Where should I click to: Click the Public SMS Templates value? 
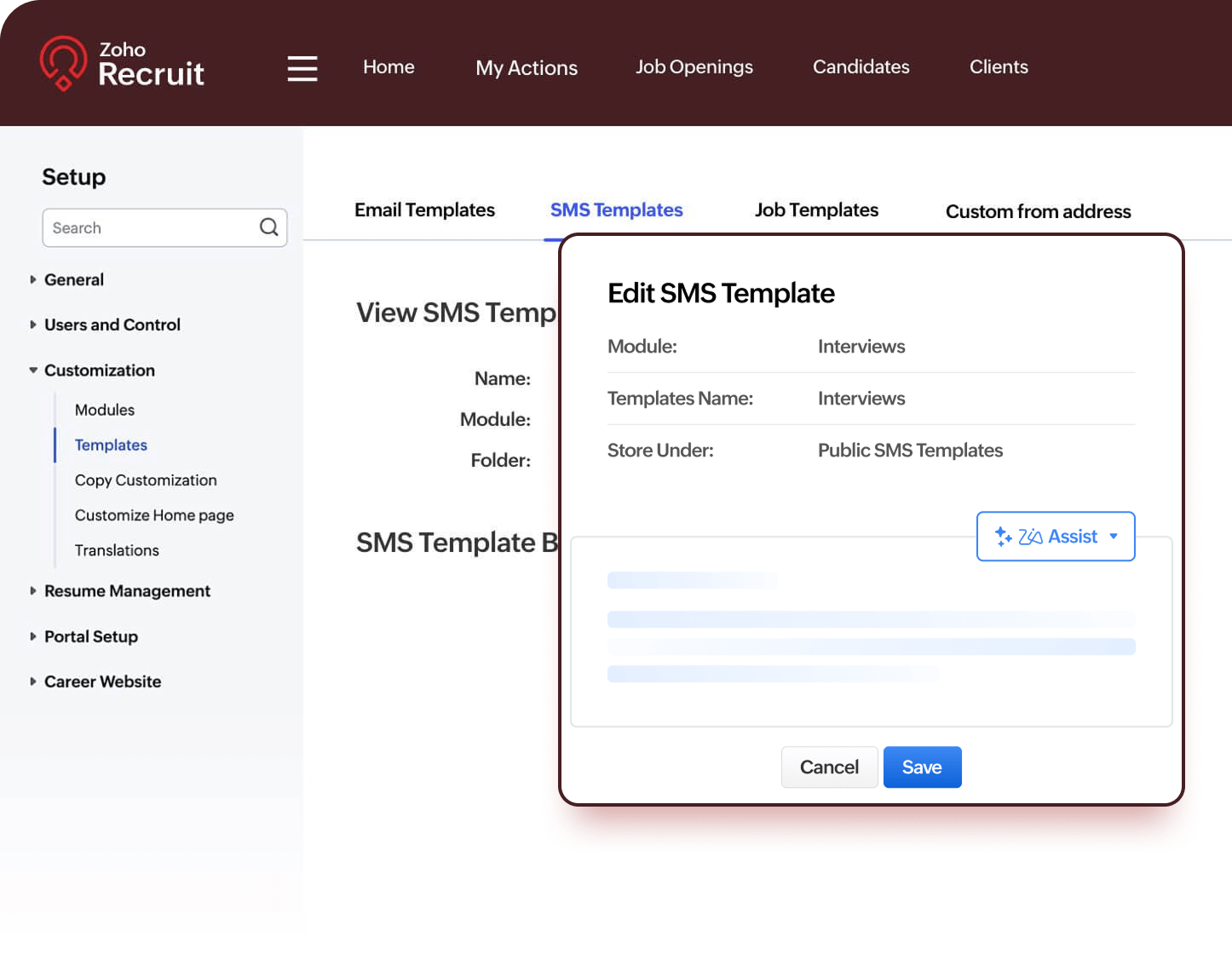pyautogui.click(x=910, y=450)
